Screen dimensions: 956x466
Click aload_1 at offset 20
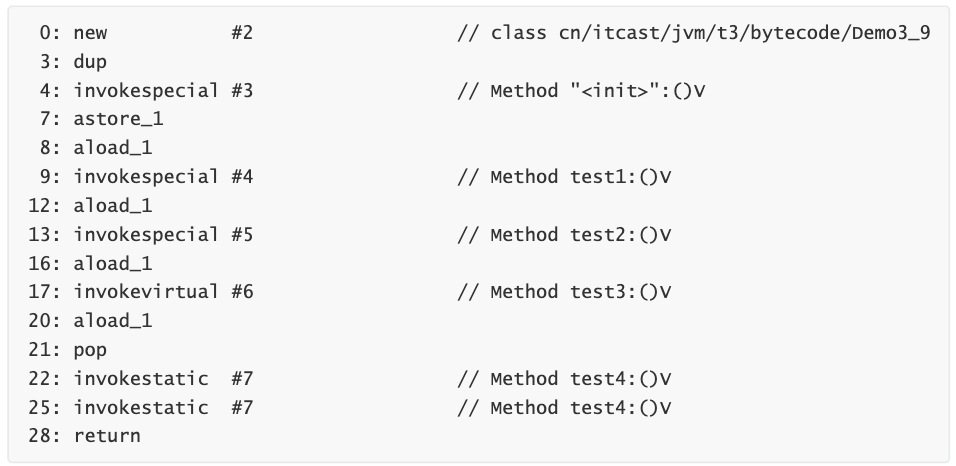click(112, 321)
